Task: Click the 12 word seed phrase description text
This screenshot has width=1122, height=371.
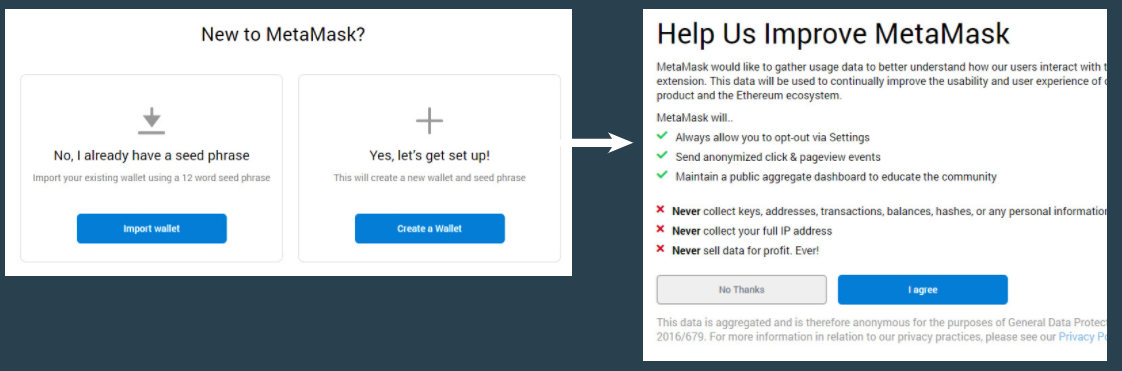Action: [x=152, y=178]
